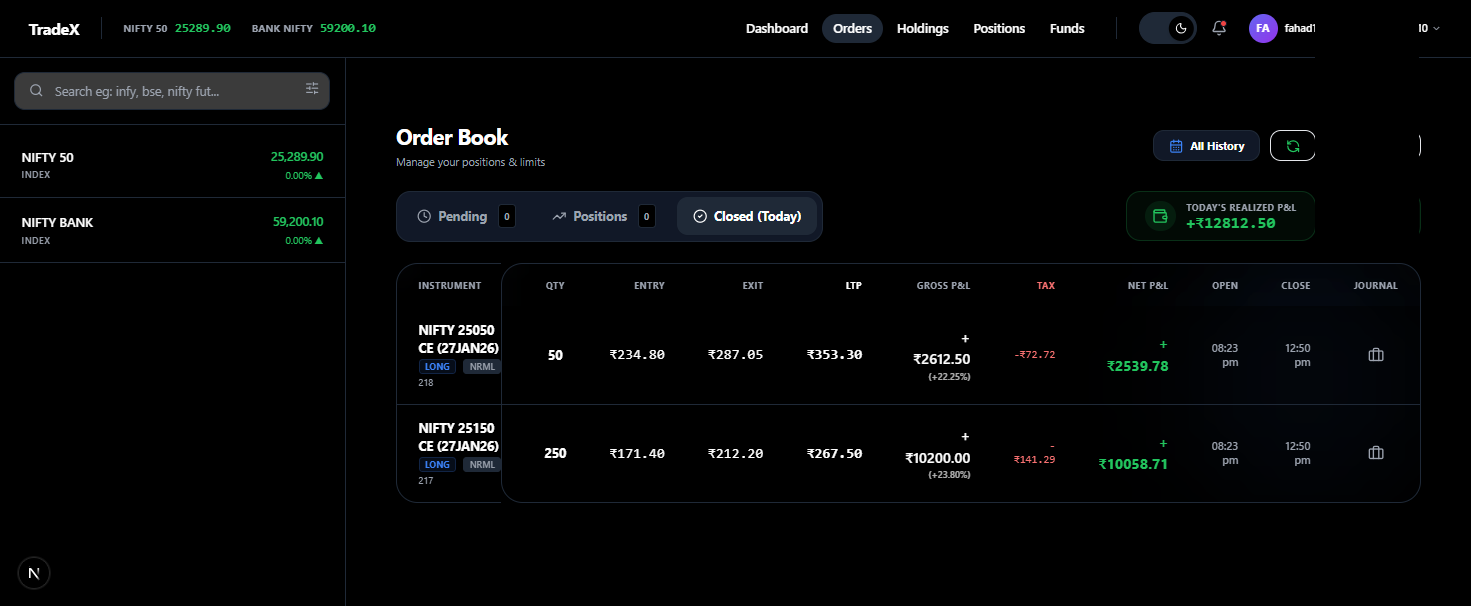Open the search filter icon in sidebar
1471x606 pixels.
(311, 89)
